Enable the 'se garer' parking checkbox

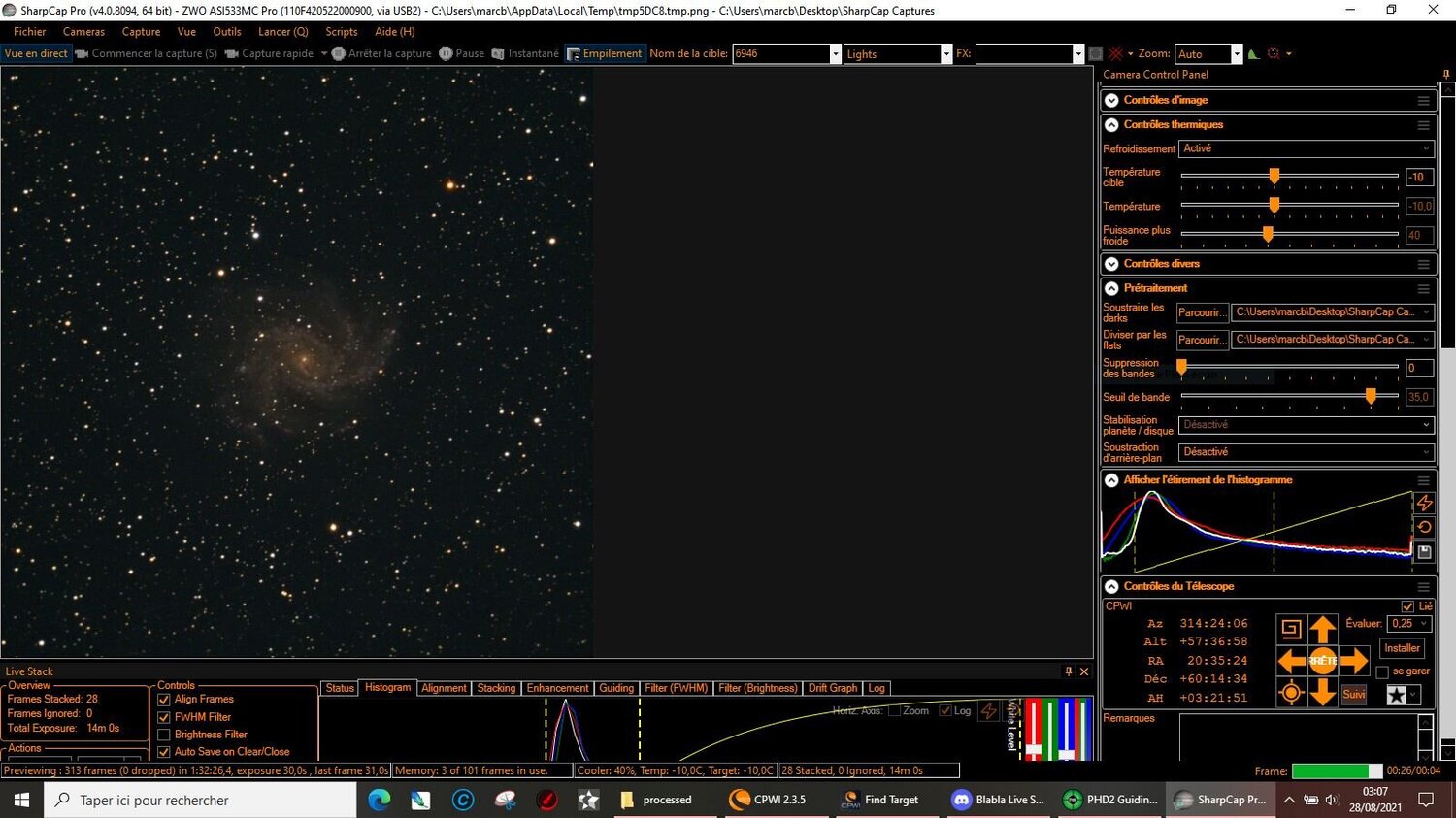[x=1382, y=671]
